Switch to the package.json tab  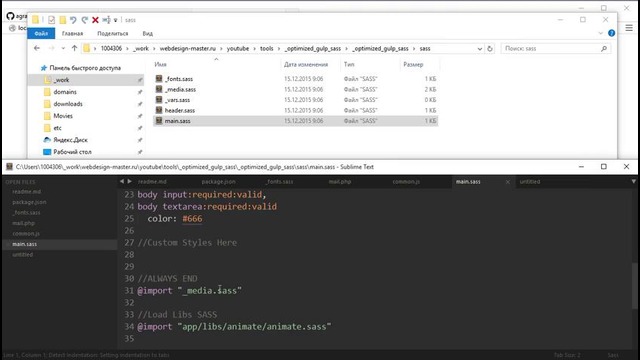pyautogui.click(x=218, y=182)
